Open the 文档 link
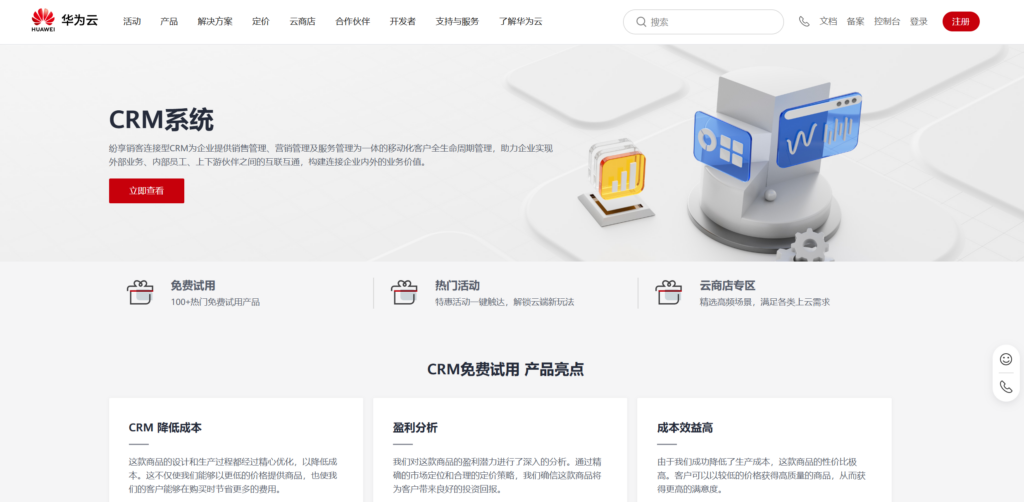 click(828, 22)
